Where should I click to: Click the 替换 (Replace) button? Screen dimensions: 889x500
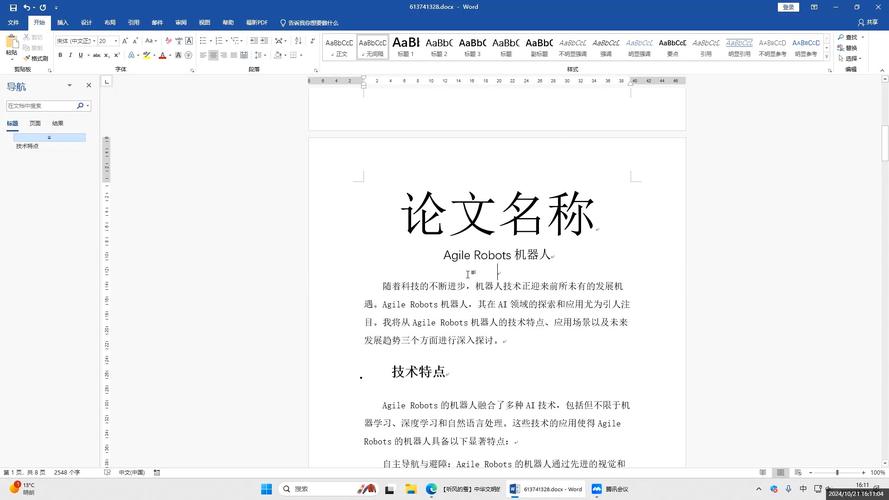pos(848,48)
